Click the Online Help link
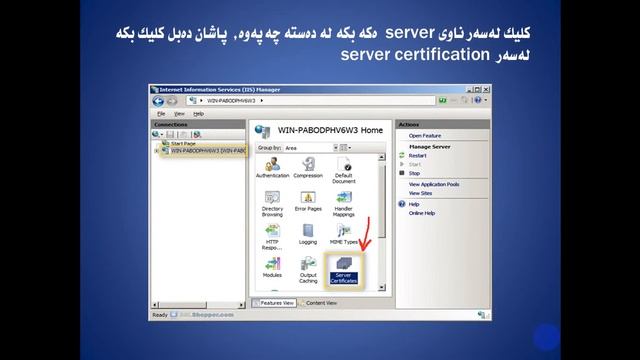This screenshot has height=360, width=640. (x=422, y=213)
